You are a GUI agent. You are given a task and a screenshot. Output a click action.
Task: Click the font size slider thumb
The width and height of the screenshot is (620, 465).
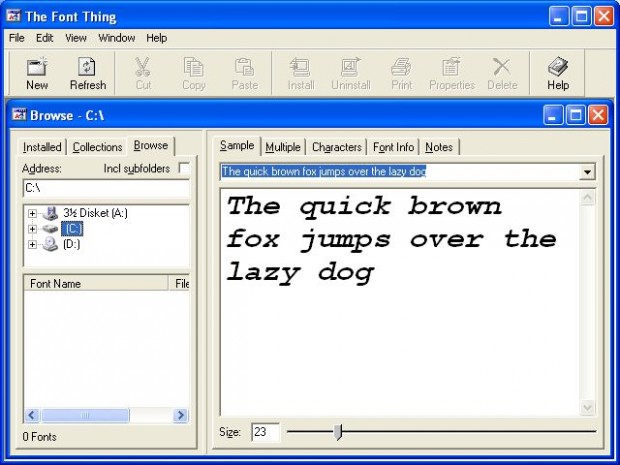[338, 432]
